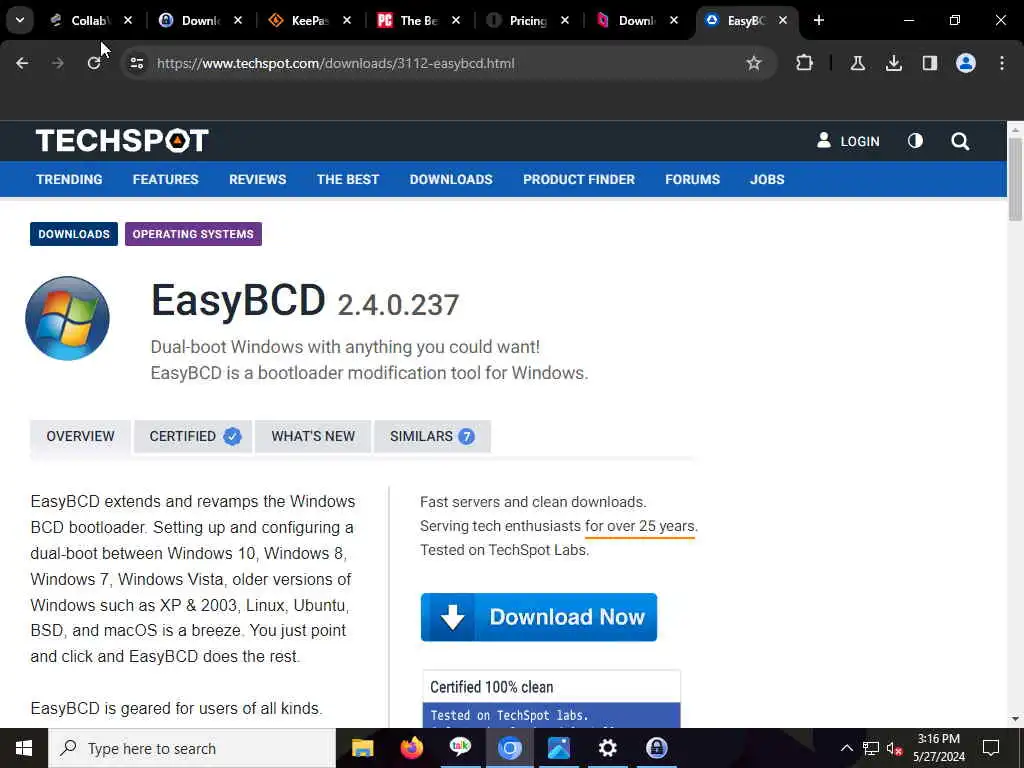Viewport: 1024px width, 768px height.
Task: Open the FEATURES menu
Action: (x=165, y=180)
